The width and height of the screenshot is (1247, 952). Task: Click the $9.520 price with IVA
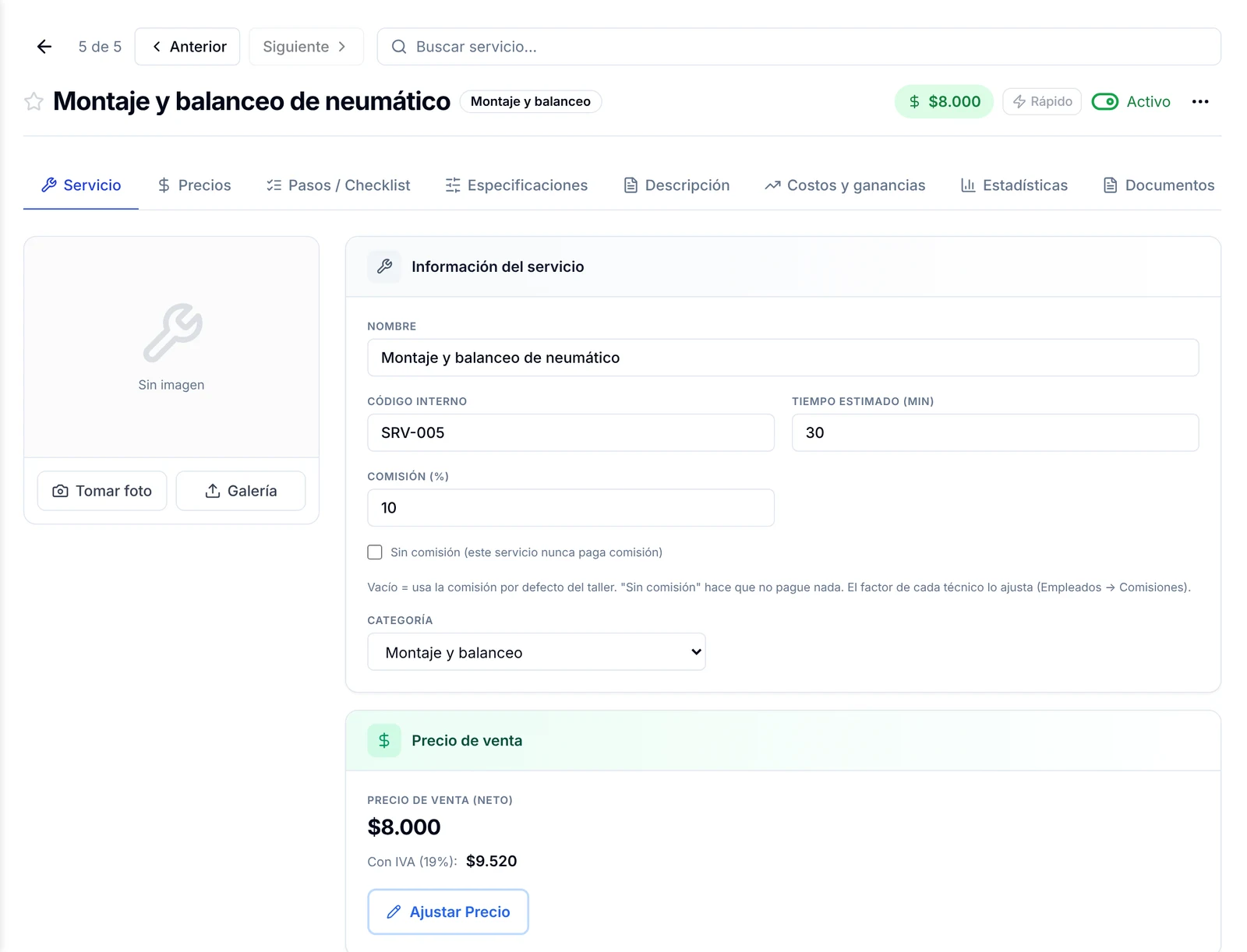coord(492,861)
